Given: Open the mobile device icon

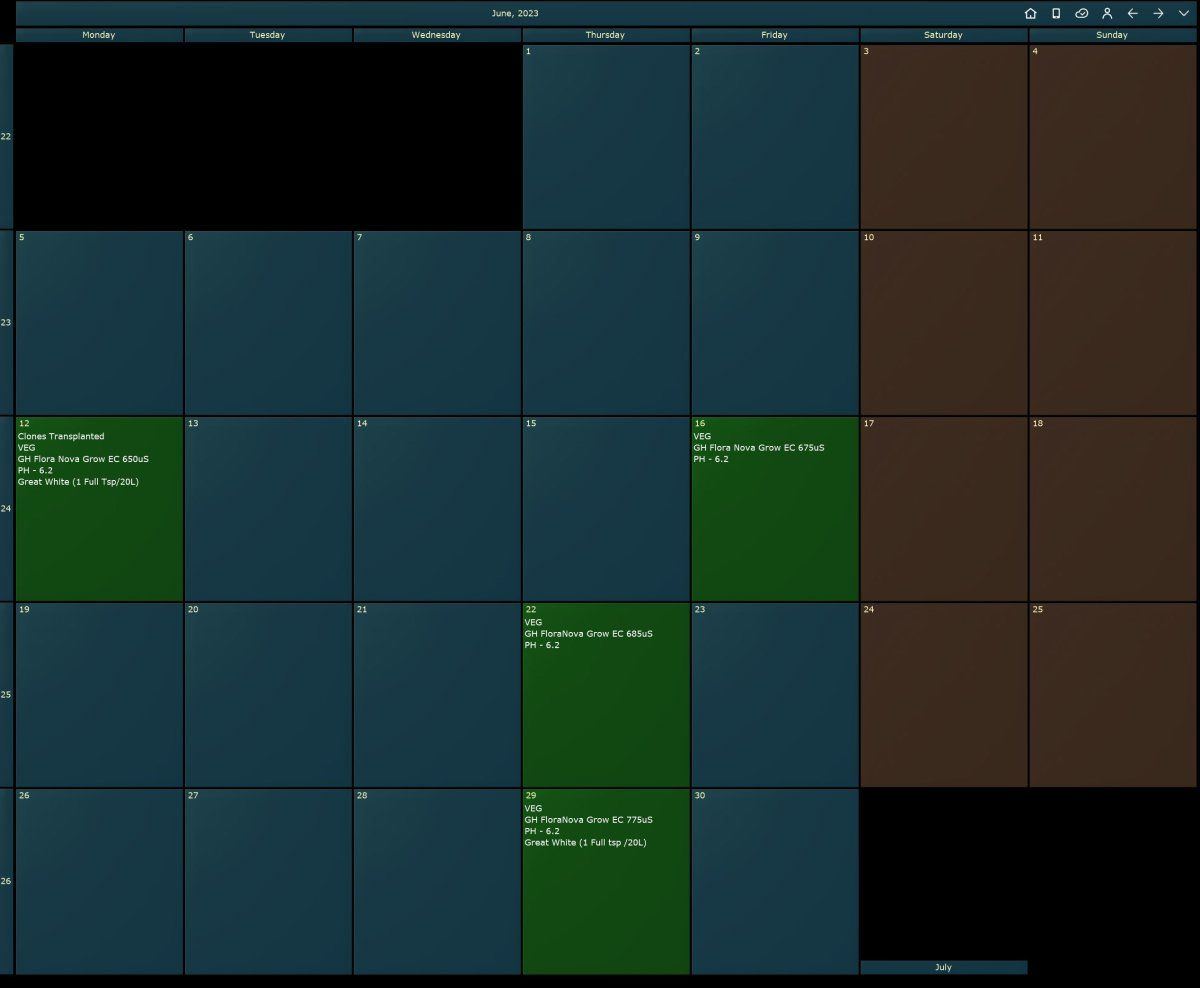Looking at the screenshot, I should (1056, 13).
